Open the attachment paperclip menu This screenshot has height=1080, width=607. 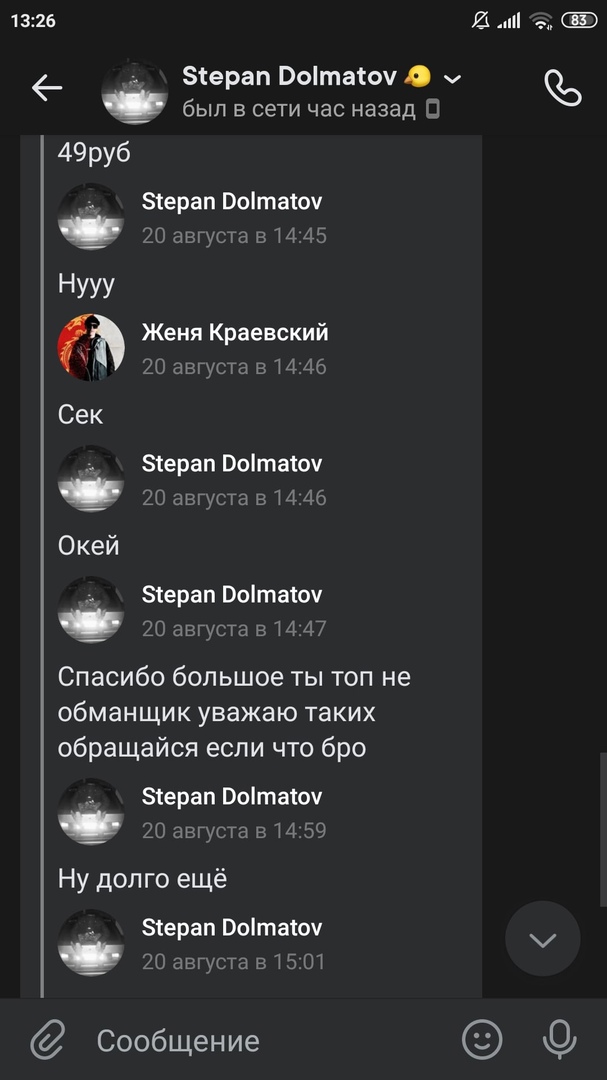48,1039
